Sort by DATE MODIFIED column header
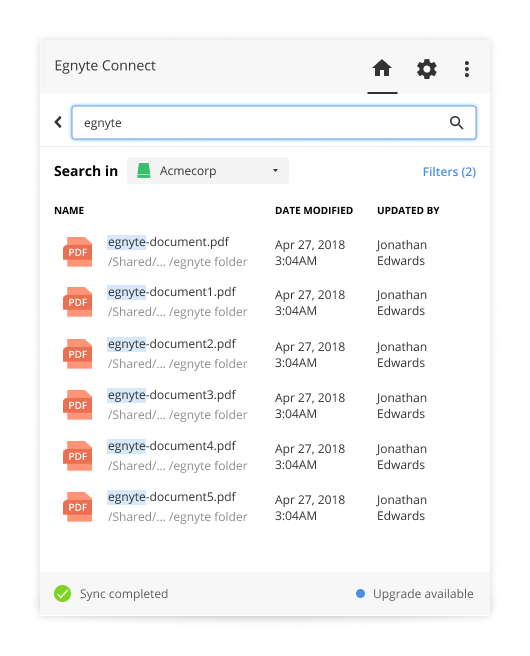530x656 pixels. (314, 210)
